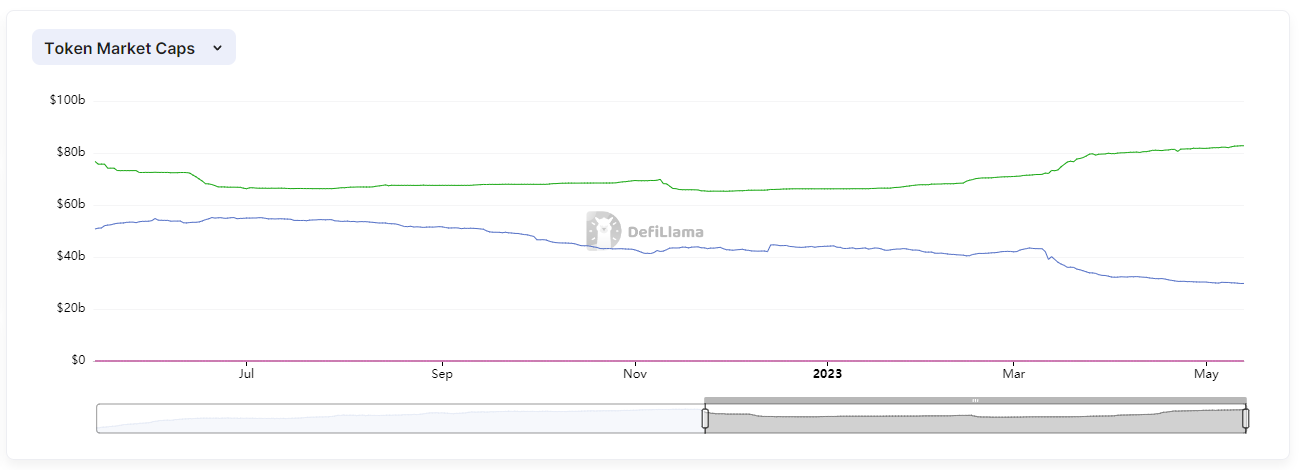
Task: Click the Nov label on the x-axis
Action: pos(635,374)
